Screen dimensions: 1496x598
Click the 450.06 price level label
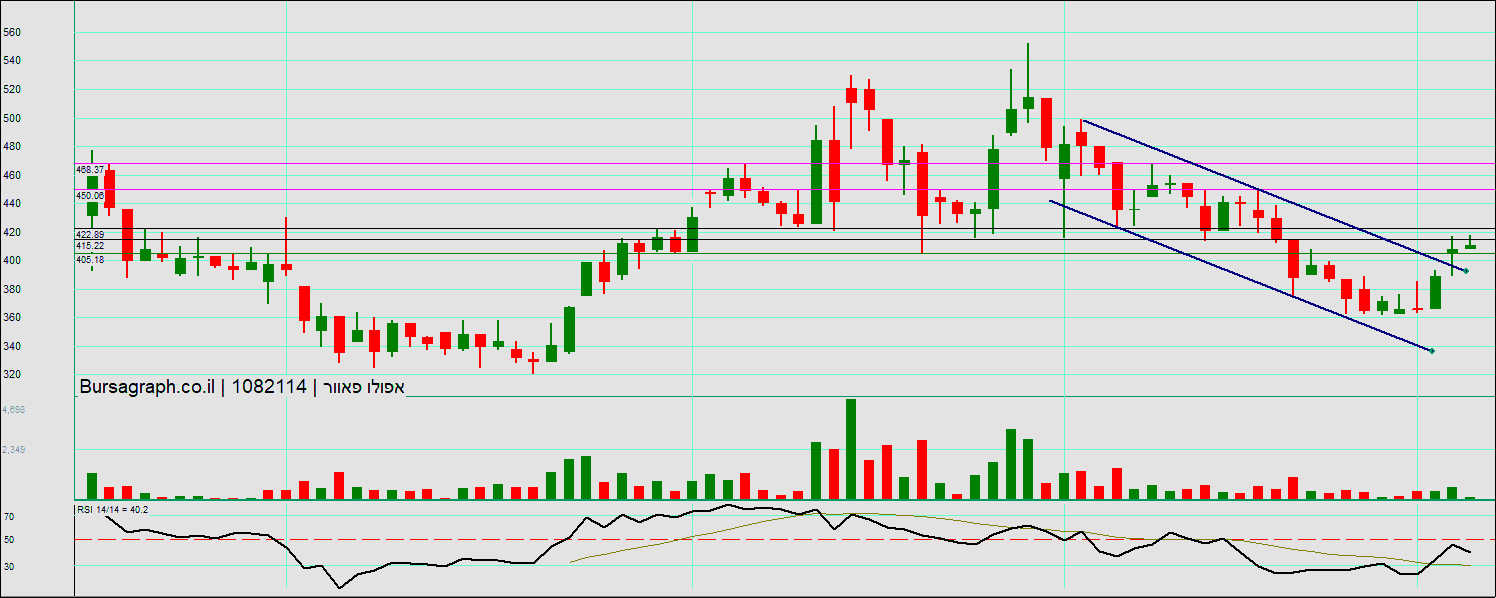tap(90, 196)
